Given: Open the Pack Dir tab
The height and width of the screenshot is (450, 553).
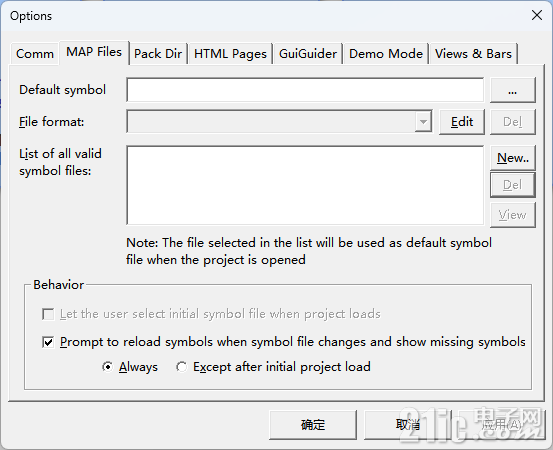Looking at the screenshot, I should pos(158,54).
